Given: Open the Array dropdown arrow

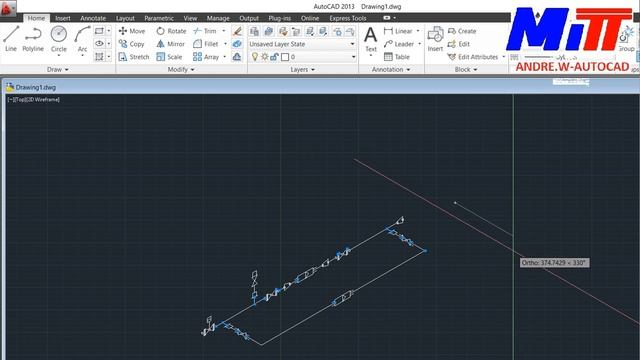Looking at the screenshot, I should click(225, 57).
